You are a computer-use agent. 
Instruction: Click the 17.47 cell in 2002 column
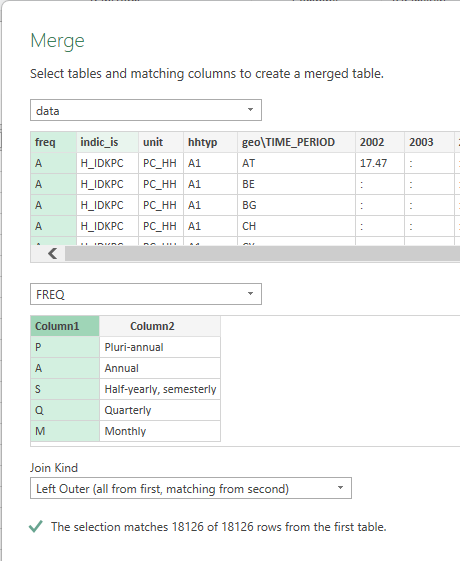(380, 163)
